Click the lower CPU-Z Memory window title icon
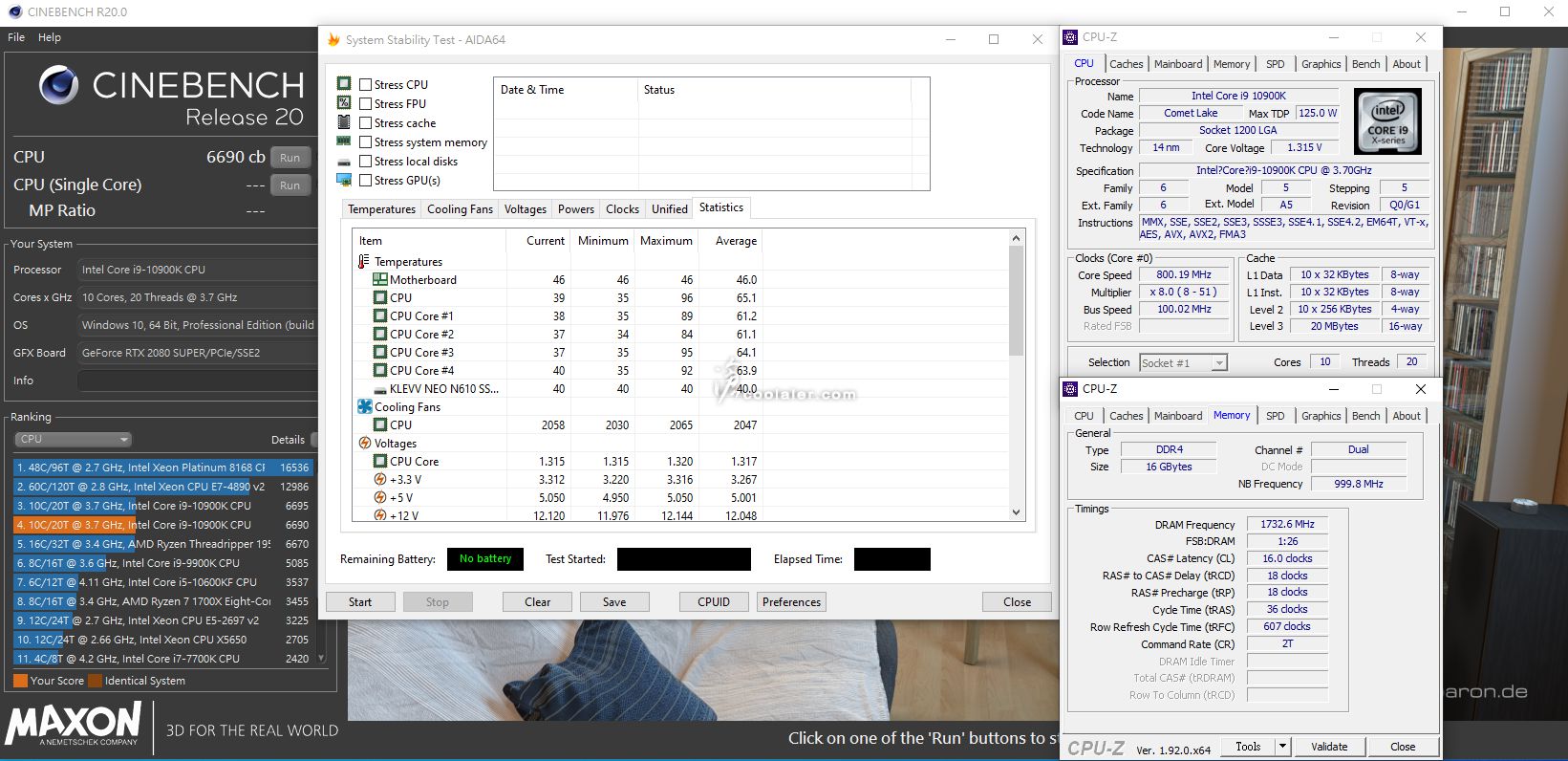Screen dimensions: 1568x761 [x=1070, y=389]
